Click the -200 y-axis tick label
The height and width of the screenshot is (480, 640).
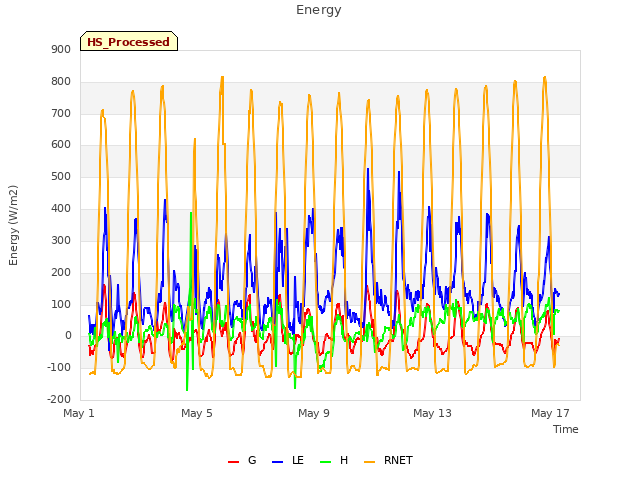59,399
